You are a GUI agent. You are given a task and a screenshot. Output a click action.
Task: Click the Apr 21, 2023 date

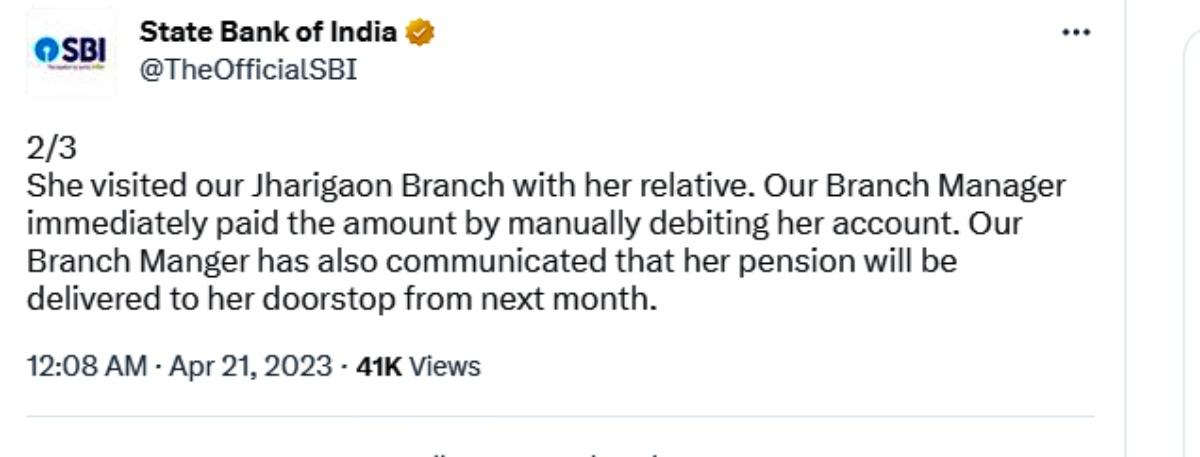tap(250, 366)
